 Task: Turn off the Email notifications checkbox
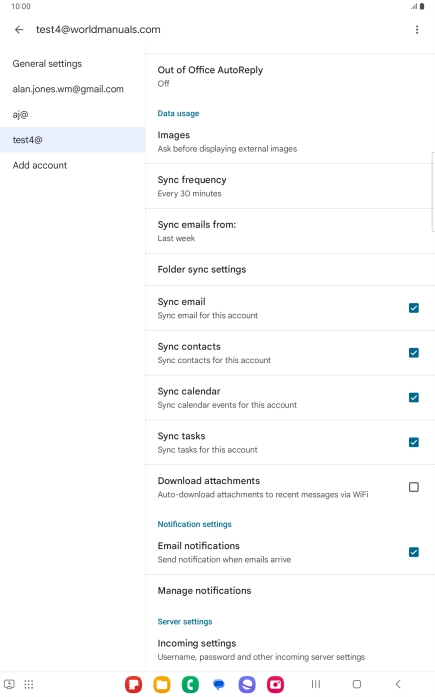414,552
